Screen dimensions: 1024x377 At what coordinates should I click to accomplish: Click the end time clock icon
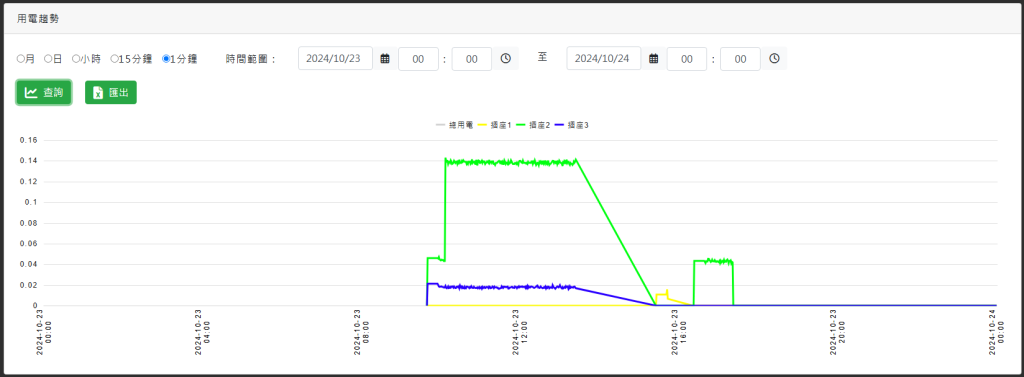click(x=774, y=59)
